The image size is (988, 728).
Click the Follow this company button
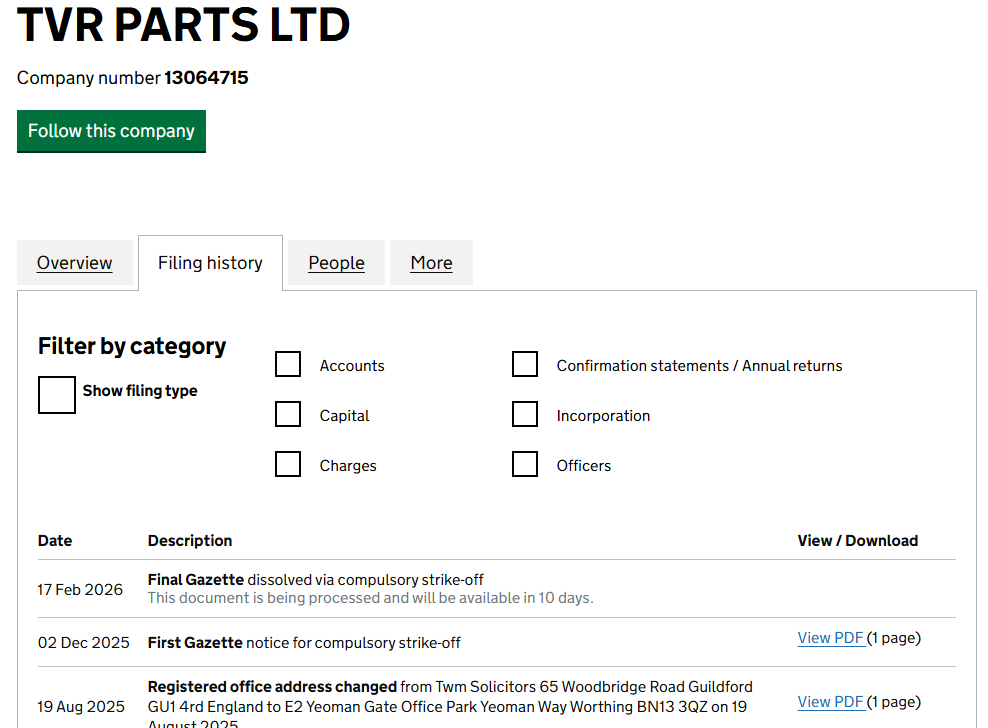111,131
